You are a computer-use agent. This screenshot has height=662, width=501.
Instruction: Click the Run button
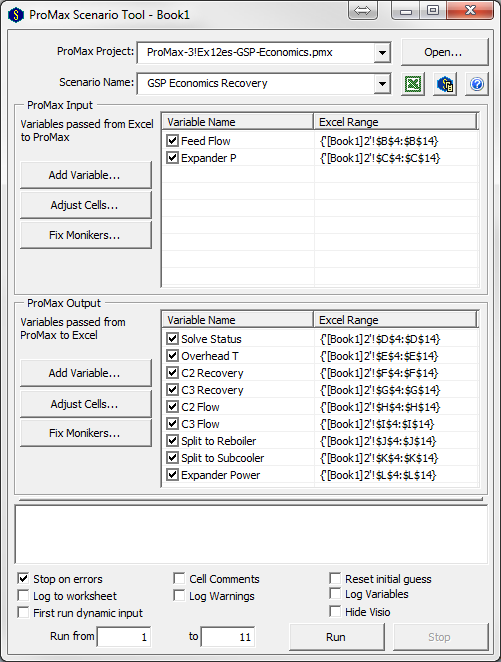coord(336,637)
